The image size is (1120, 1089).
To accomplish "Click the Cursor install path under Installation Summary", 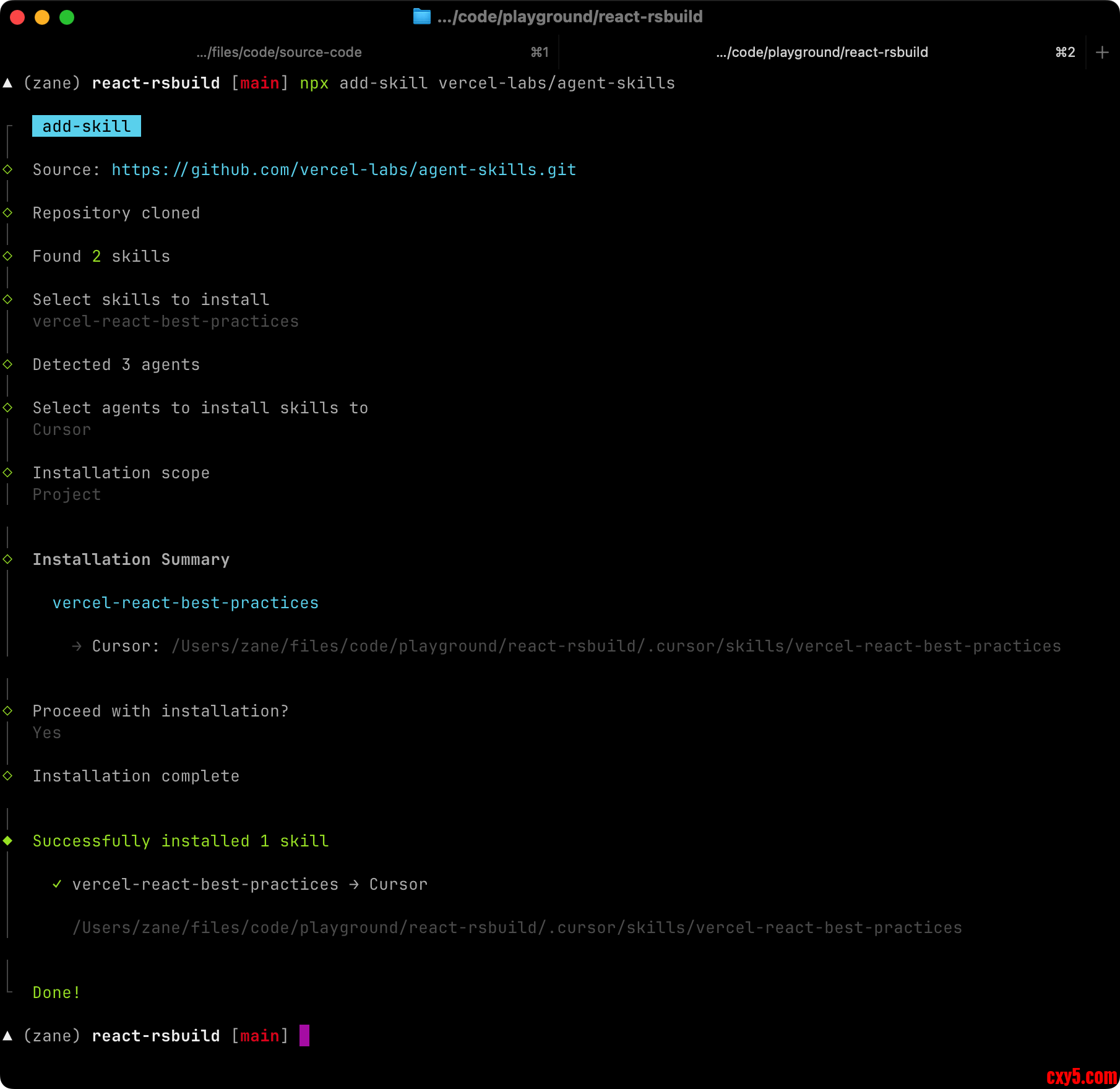I will click(616, 647).
